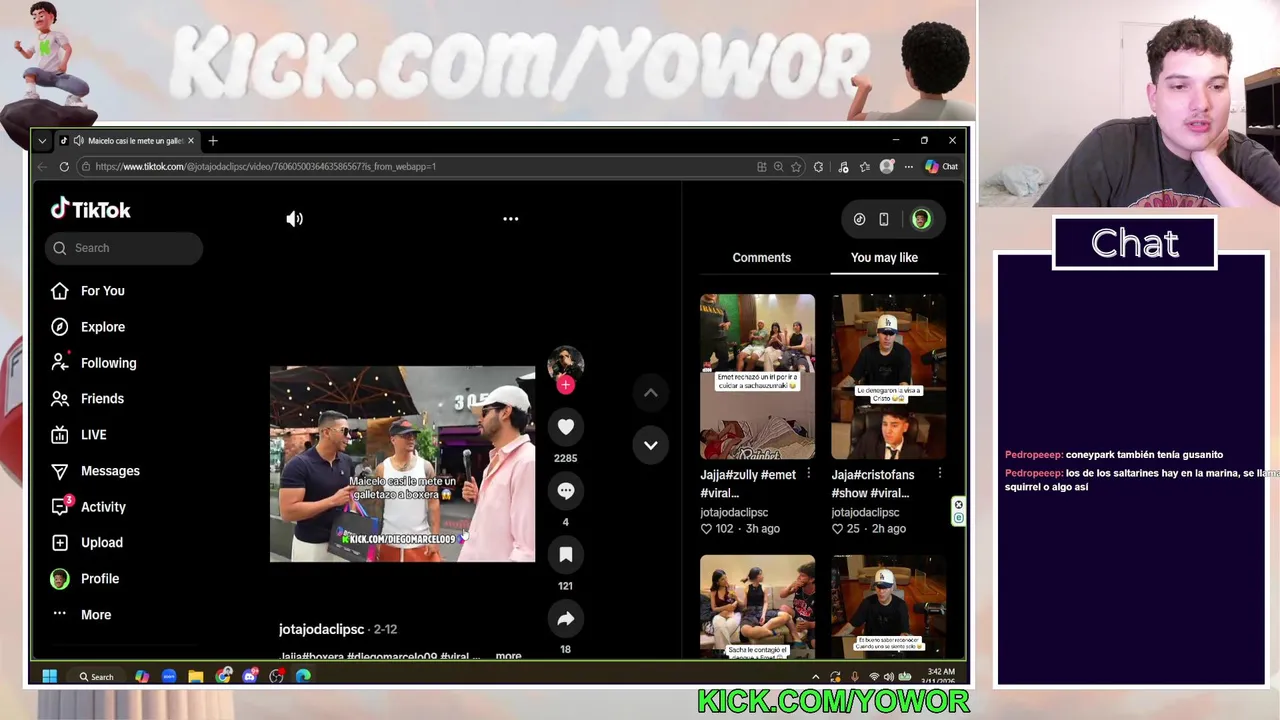Open the taskbar volume control
This screenshot has width=1280, height=720.
[889, 677]
